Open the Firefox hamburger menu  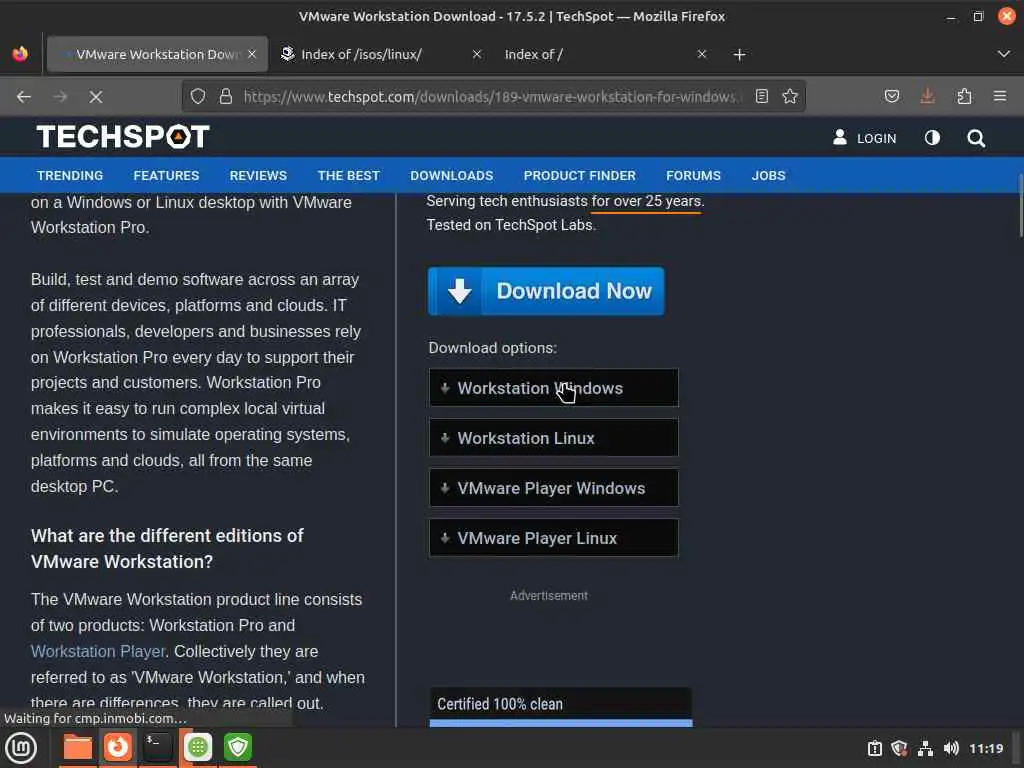tap(1000, 97)
